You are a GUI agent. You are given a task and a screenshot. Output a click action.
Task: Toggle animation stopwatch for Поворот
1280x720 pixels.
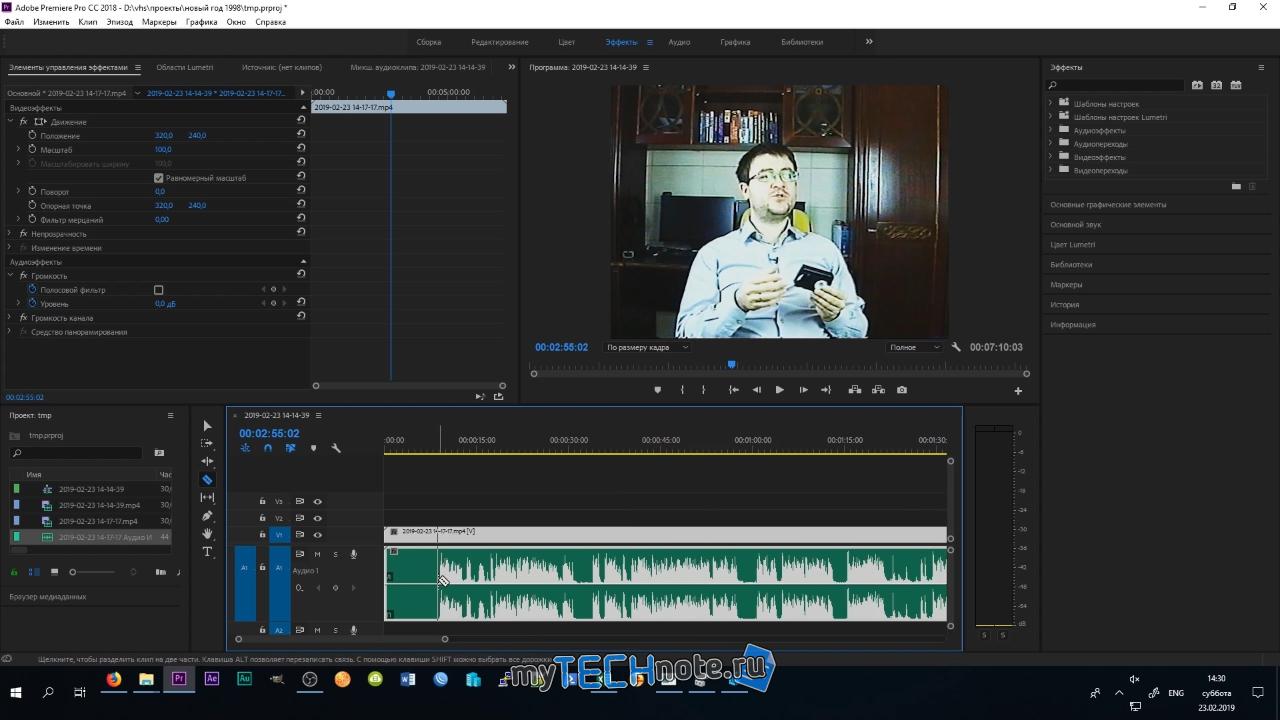click(32, 191)
